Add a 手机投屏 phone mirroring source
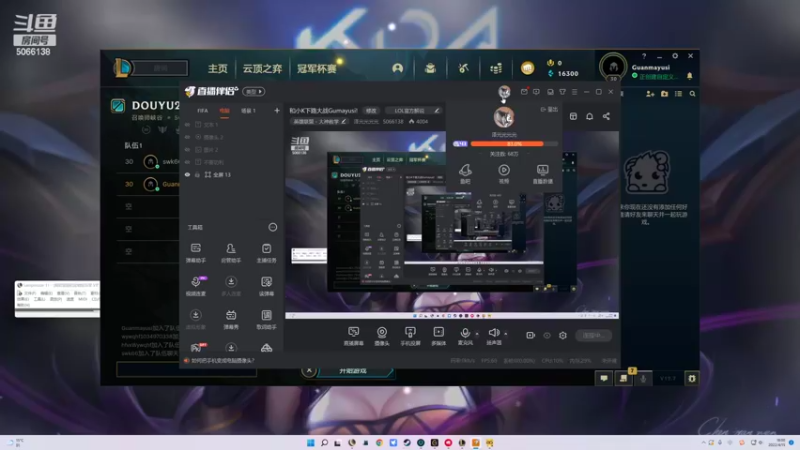This screenshot has height=450, width=800. point(410,337)
